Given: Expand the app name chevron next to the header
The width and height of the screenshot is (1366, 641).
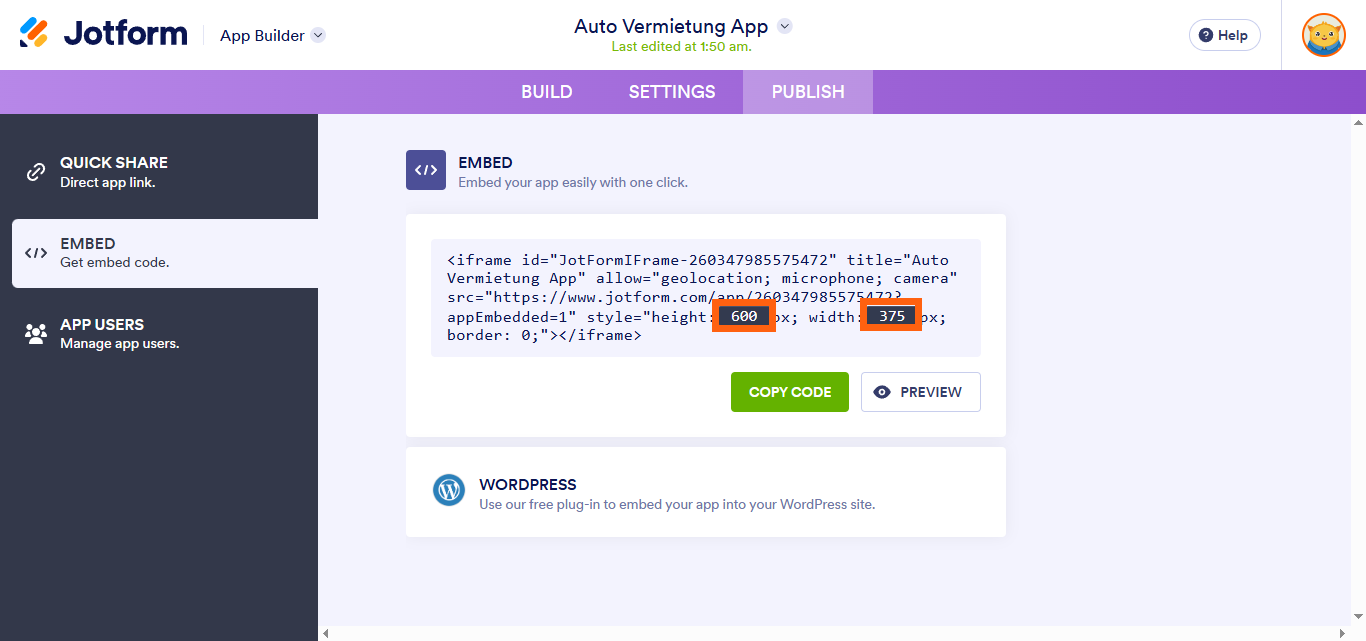Looking at the screenshot, I should coord(786,27).
